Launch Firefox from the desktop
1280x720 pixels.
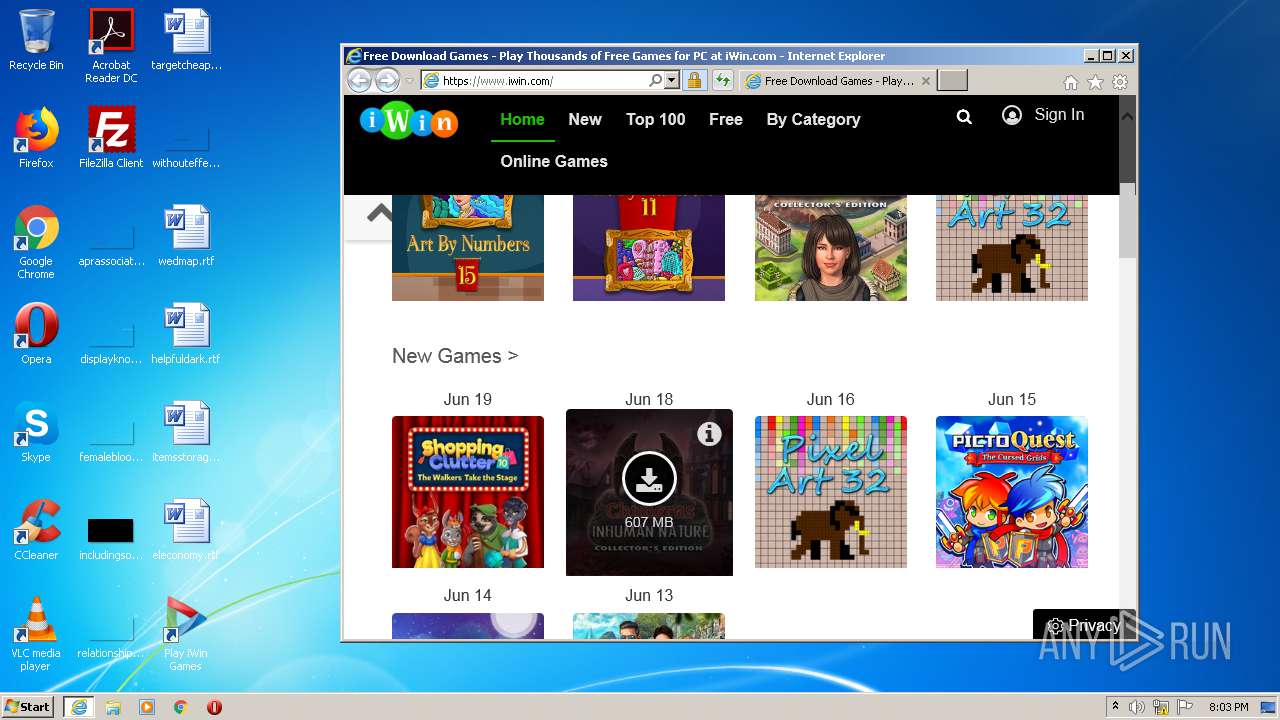(x=36, y=138)
